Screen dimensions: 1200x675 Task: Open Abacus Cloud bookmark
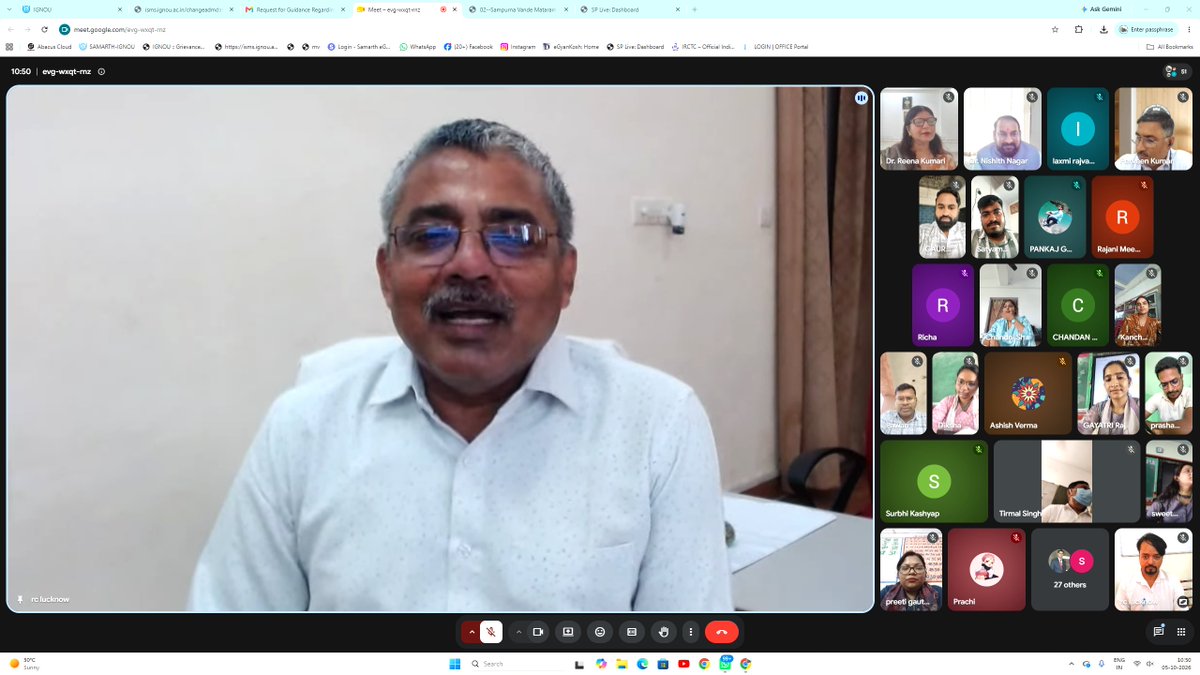pyautogui.click(x=49, y=47)
